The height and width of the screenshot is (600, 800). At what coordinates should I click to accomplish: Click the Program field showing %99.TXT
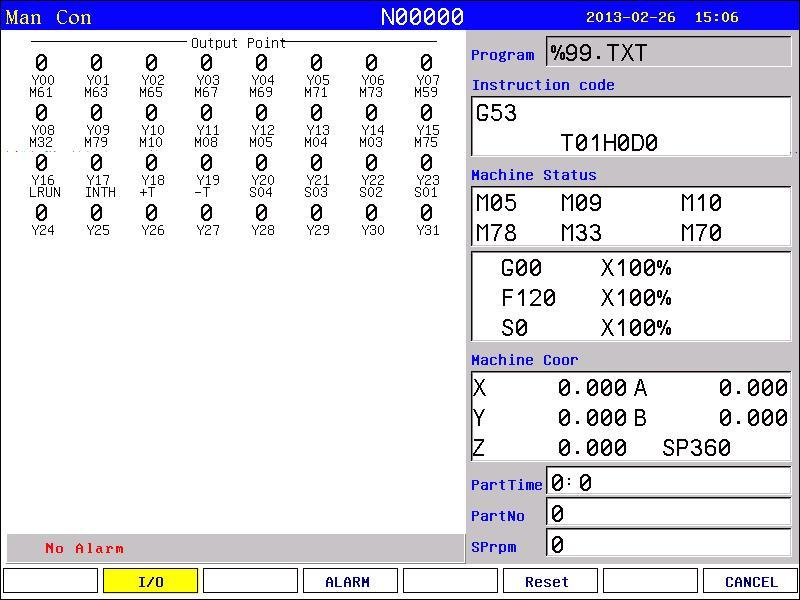[668, 52]
